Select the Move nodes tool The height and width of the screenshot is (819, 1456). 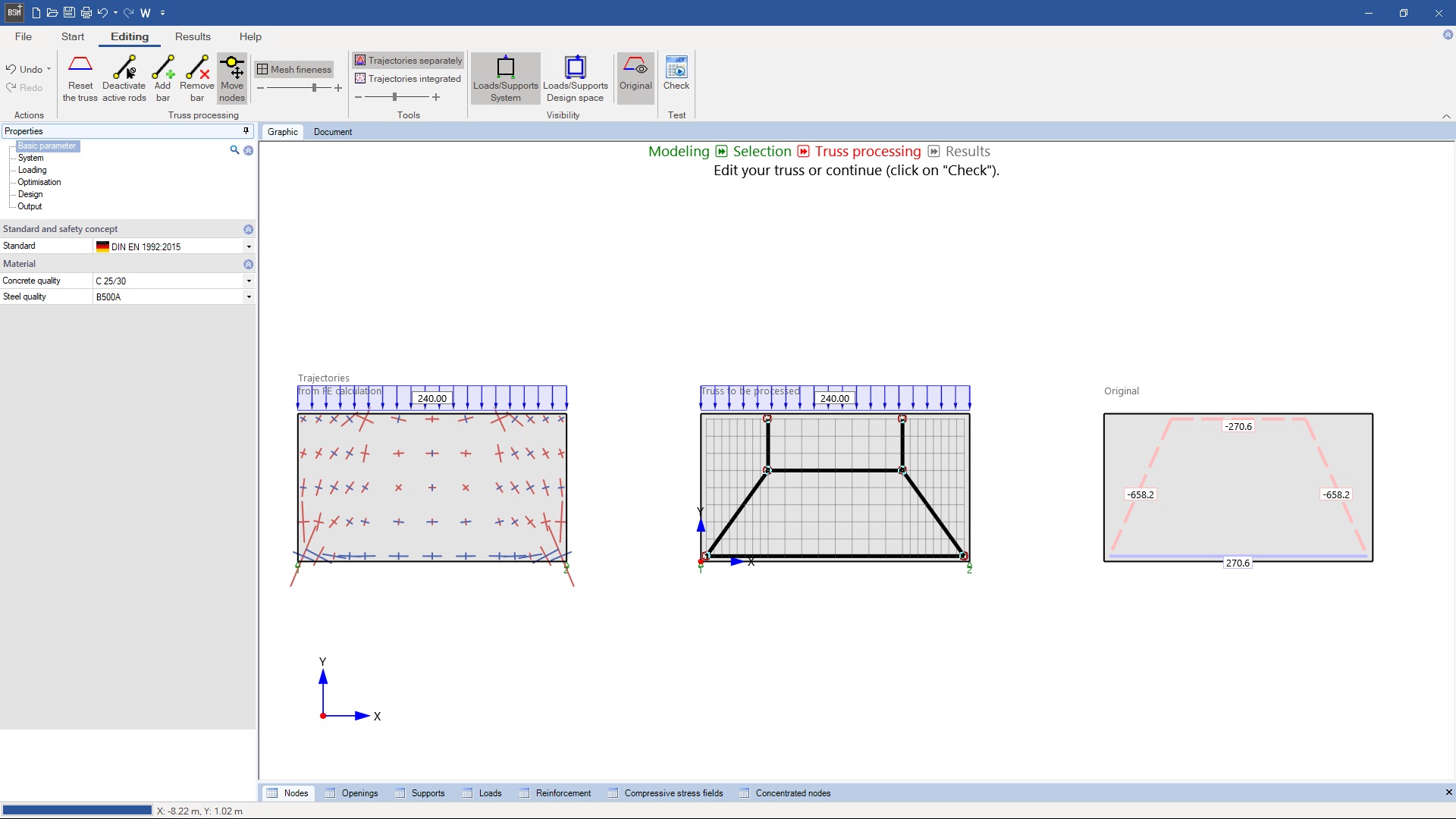pos(232,78)
